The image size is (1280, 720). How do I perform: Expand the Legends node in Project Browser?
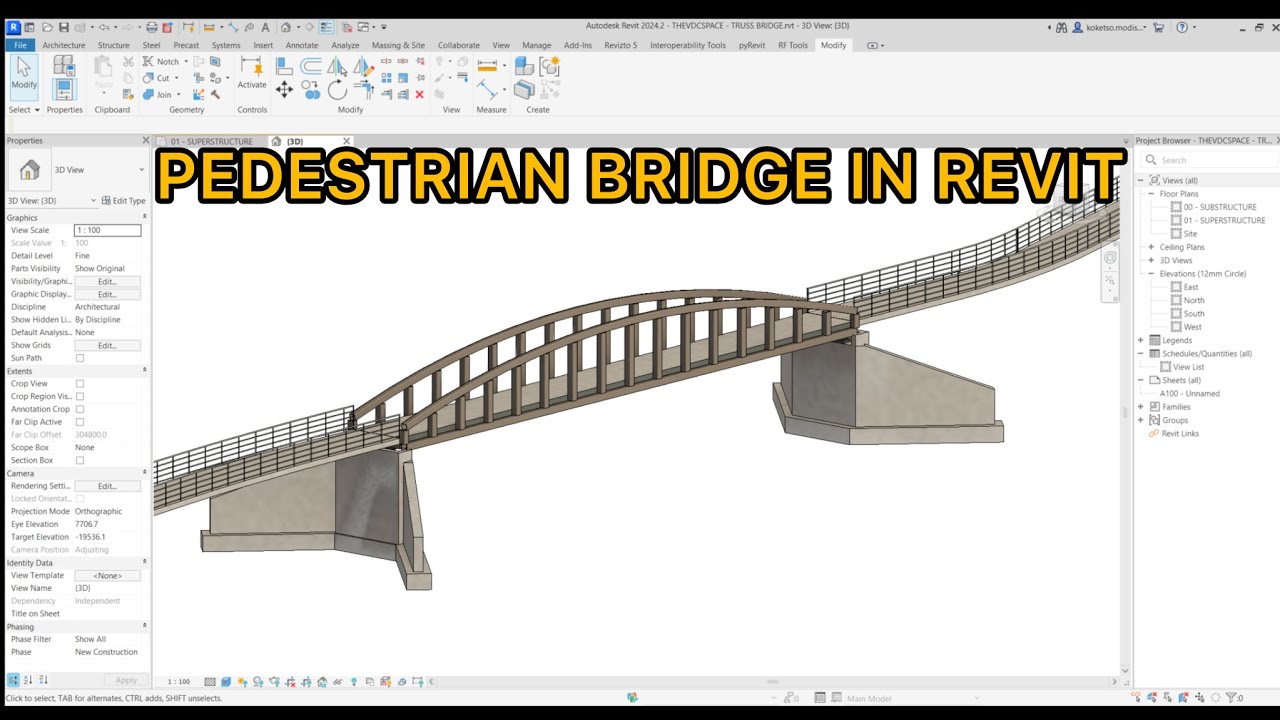pyautogui.click(x=1141, y=340)
